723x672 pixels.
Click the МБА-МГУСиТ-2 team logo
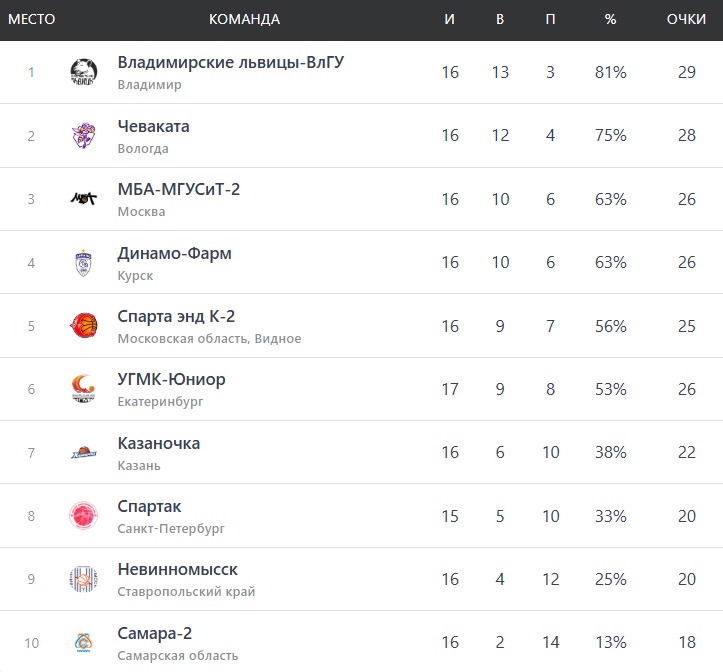click(x=84, y=199)
